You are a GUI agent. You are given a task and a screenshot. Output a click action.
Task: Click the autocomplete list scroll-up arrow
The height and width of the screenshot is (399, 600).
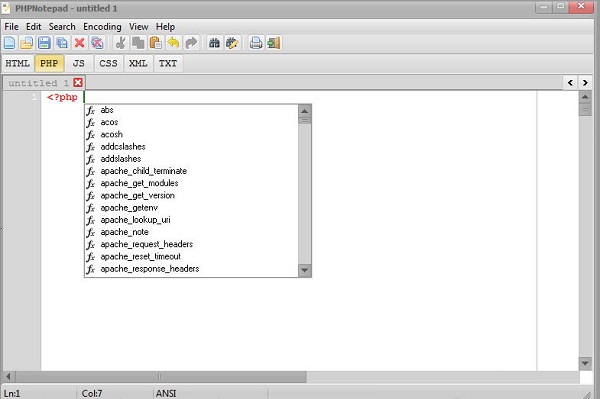(305, 111)
